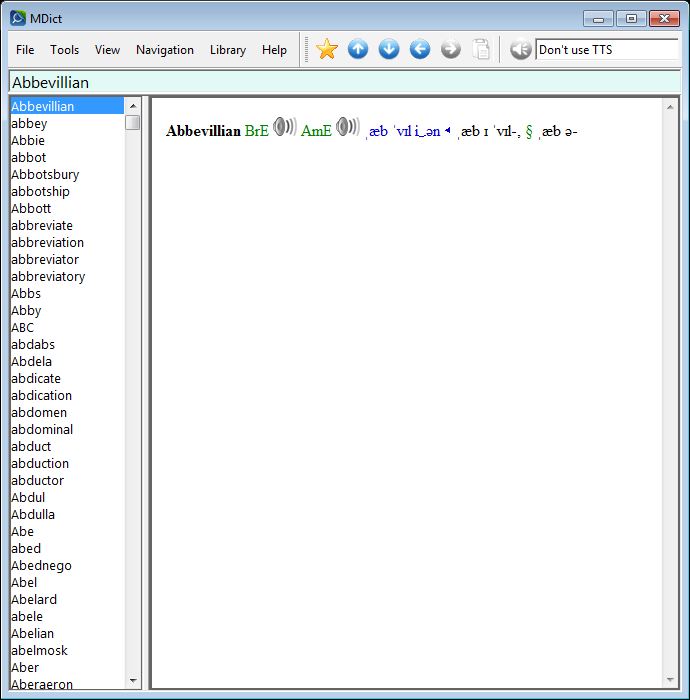Image resolution: width=690 pixels, height=700 pixels.
Task: Open the "Don't use TTS" combo box
Action: [x=606, y=49]
